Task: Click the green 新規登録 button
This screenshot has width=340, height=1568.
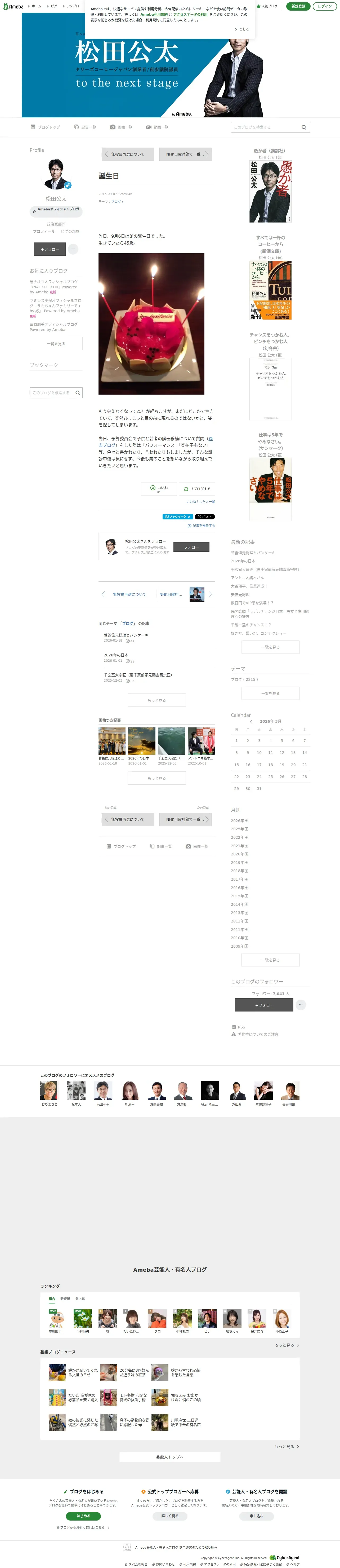Action: [298, 6]
